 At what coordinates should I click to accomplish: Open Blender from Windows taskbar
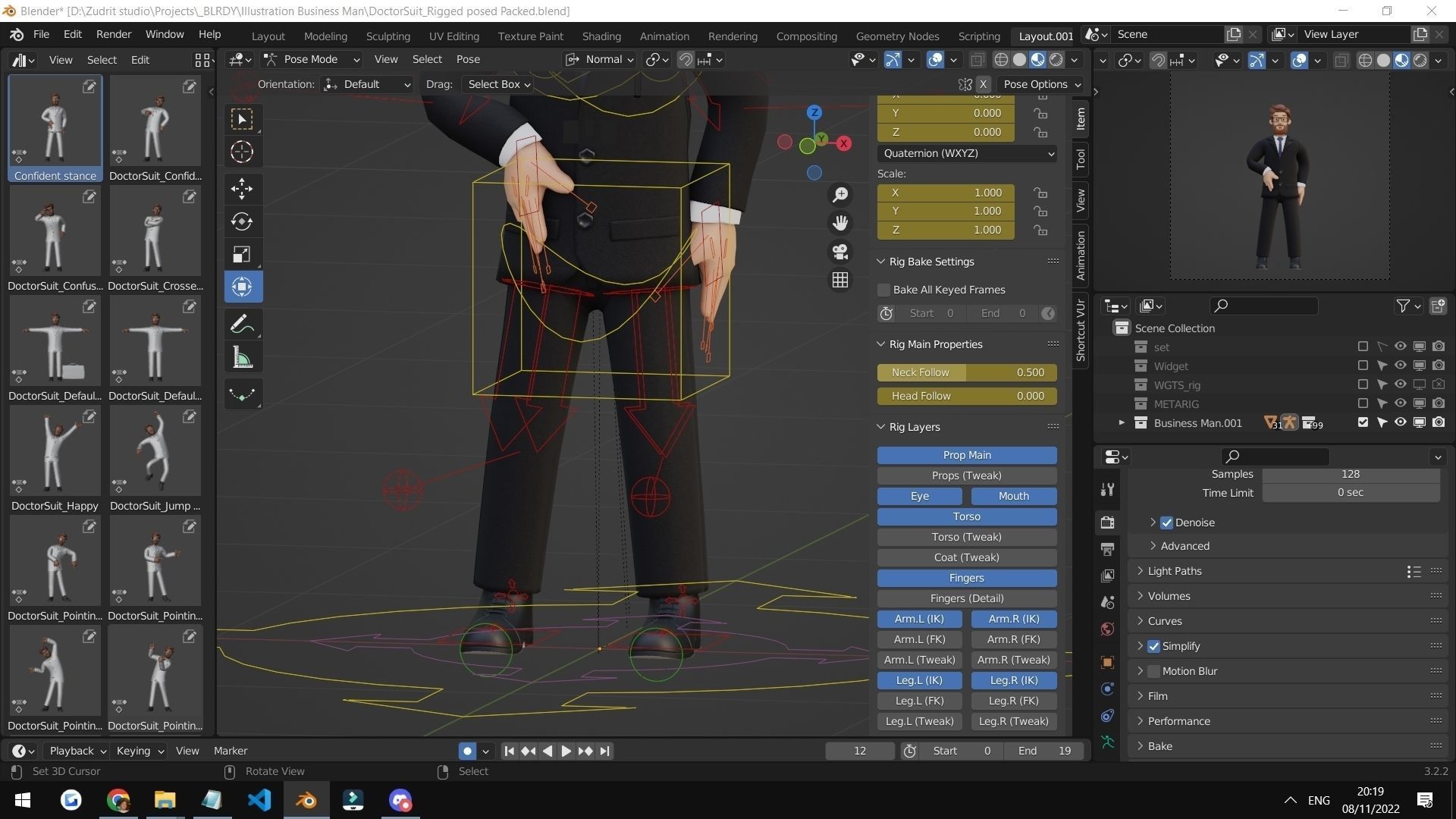pos(306,800)
